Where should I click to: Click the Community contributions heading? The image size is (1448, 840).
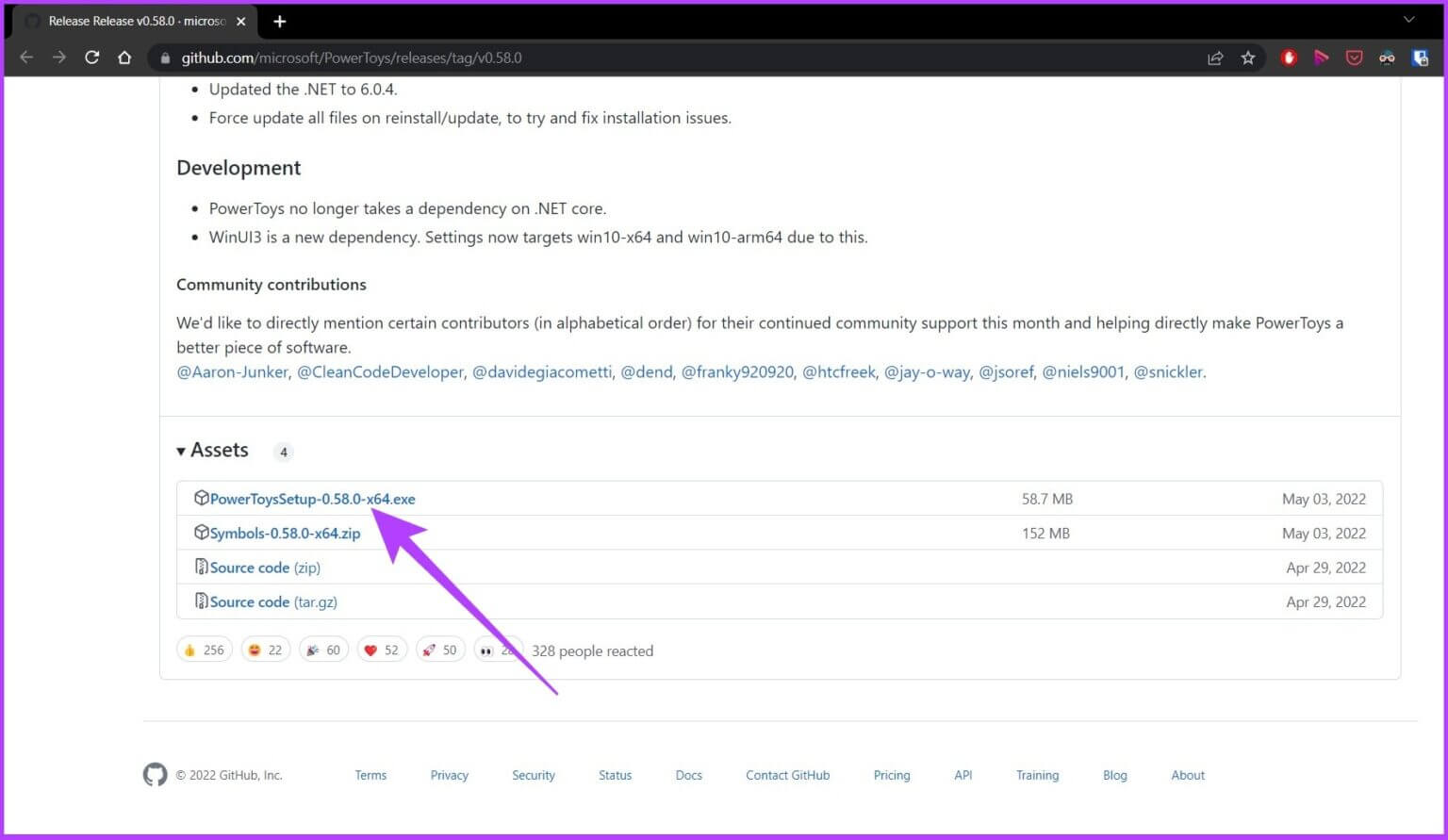(271, 284)
